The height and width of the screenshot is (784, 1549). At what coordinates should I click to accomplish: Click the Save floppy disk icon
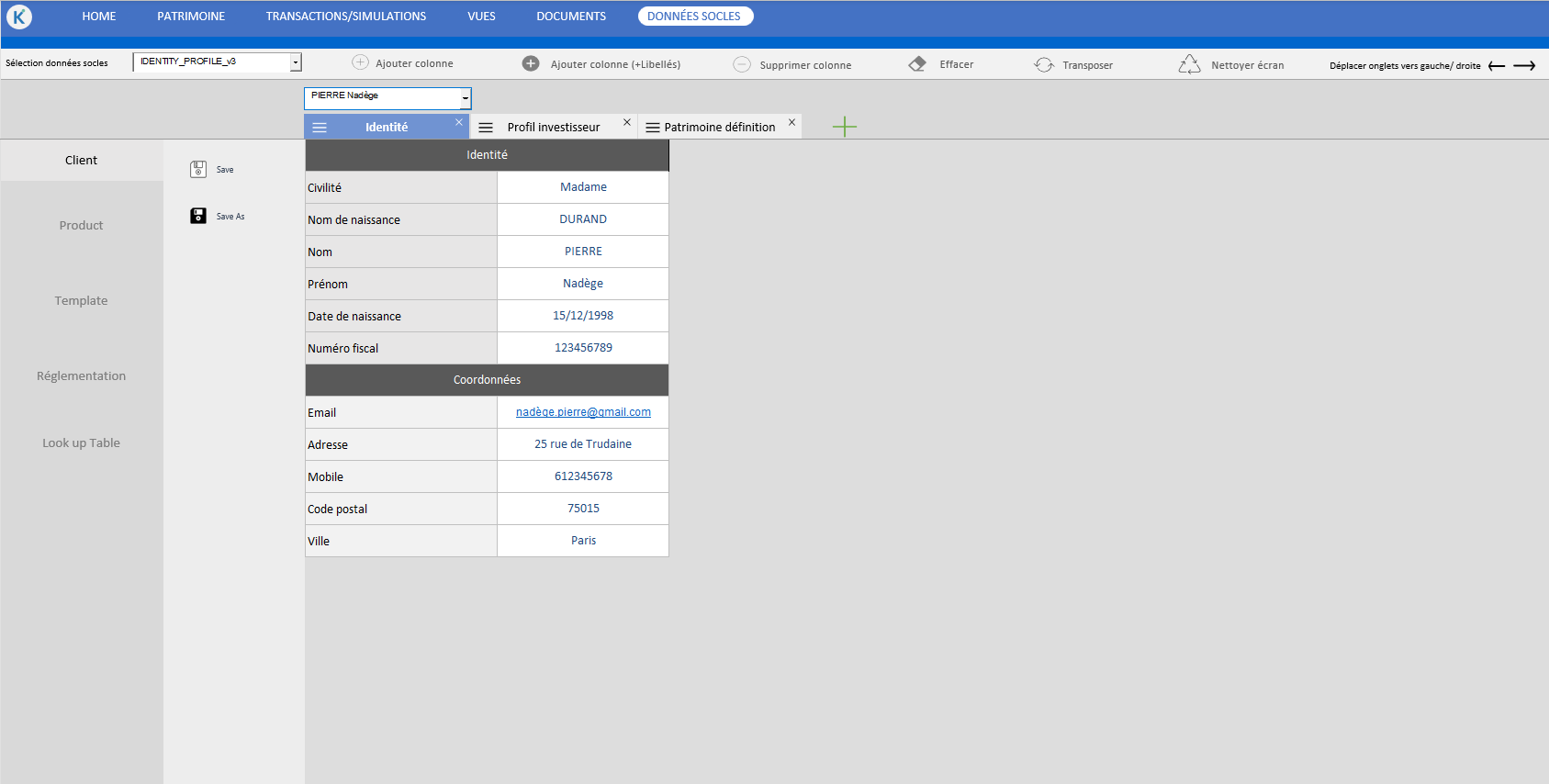[198, 169]
